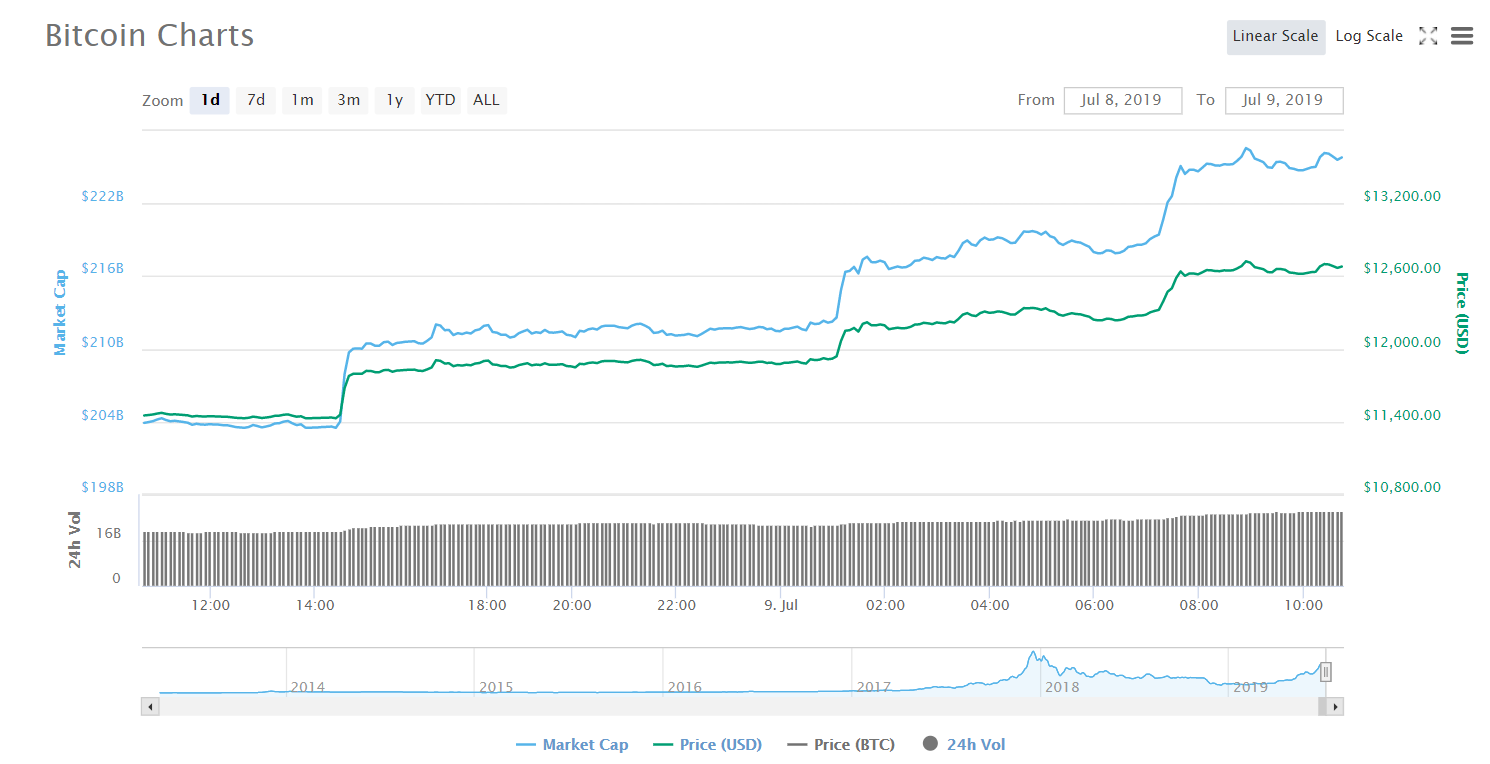Click the $198B market cap axis label
This screenshot has height=764, width=1490.
[103, 487]
